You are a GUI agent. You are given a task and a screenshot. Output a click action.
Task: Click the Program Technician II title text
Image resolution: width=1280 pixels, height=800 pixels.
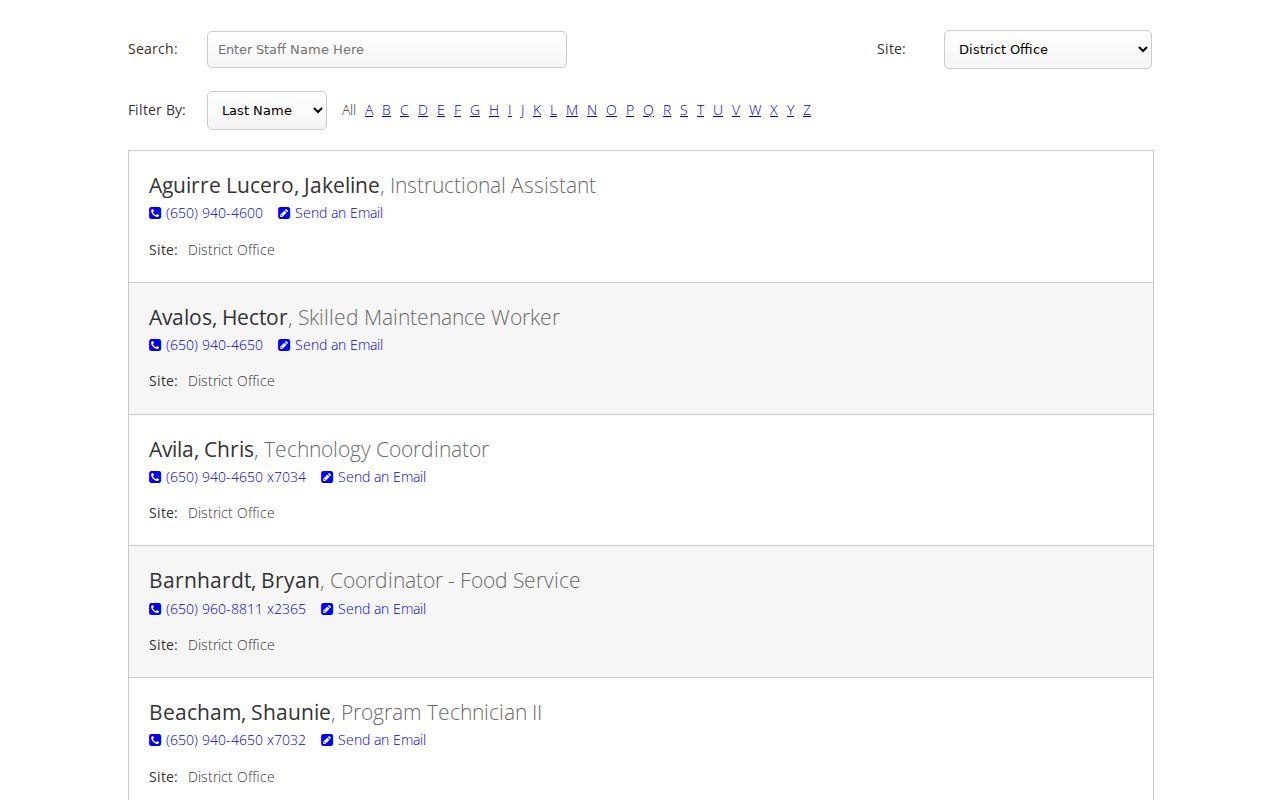pos(441,713)
